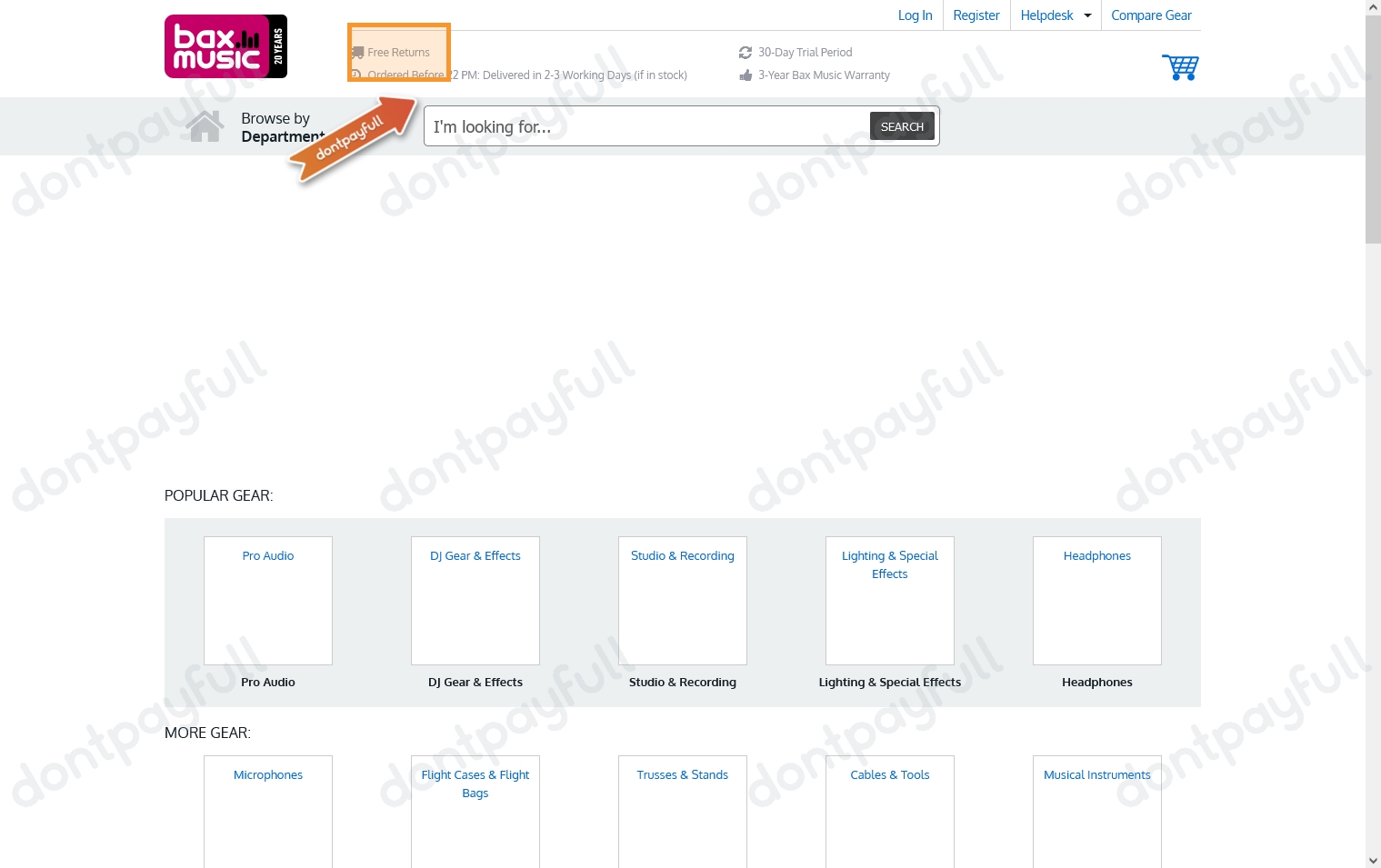This screenshot has height=868, width=1381.
Task: Select the Pro Audio category tile
Action: click(267, 600)
